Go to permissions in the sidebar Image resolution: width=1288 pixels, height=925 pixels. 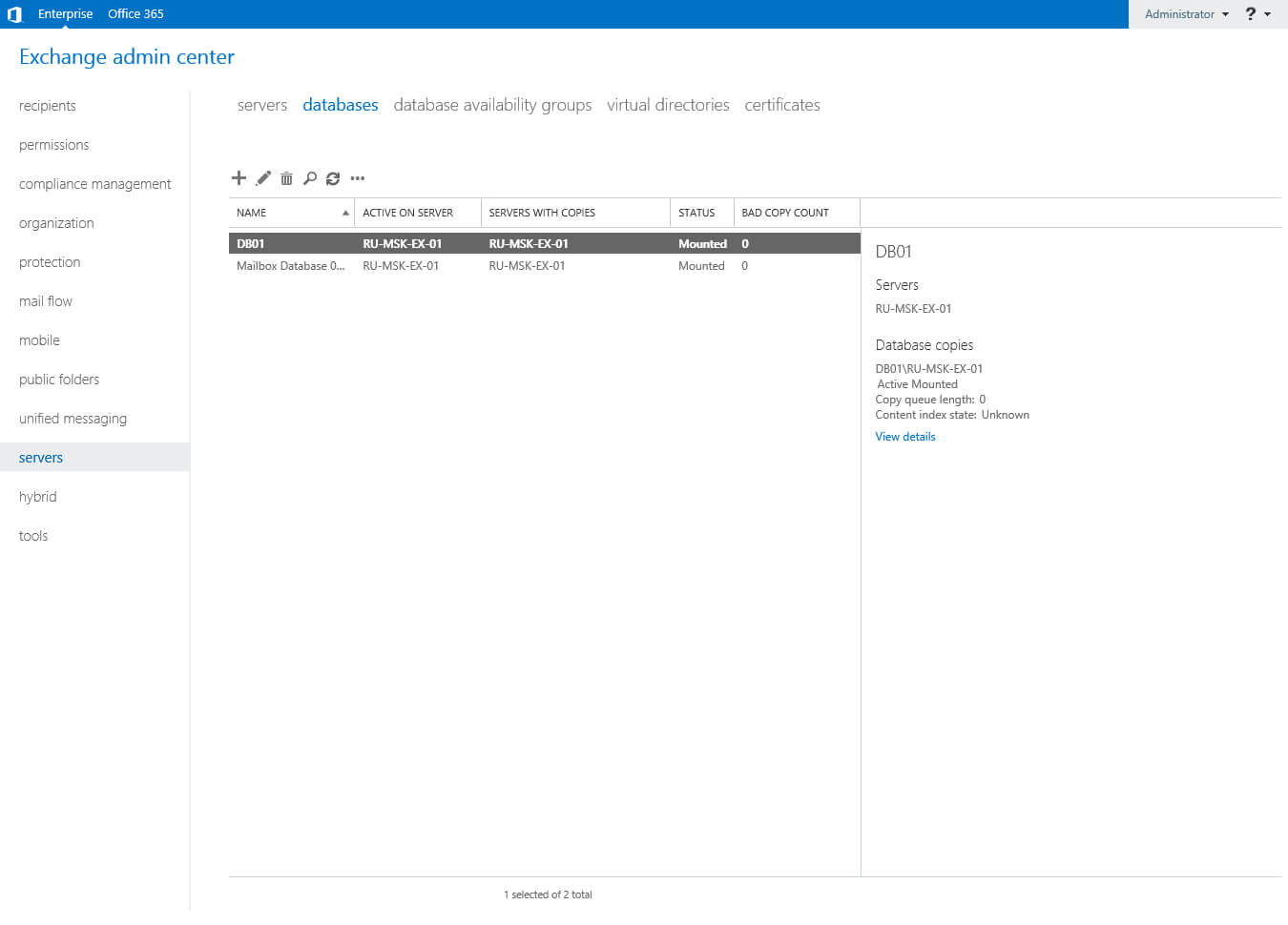53,145
